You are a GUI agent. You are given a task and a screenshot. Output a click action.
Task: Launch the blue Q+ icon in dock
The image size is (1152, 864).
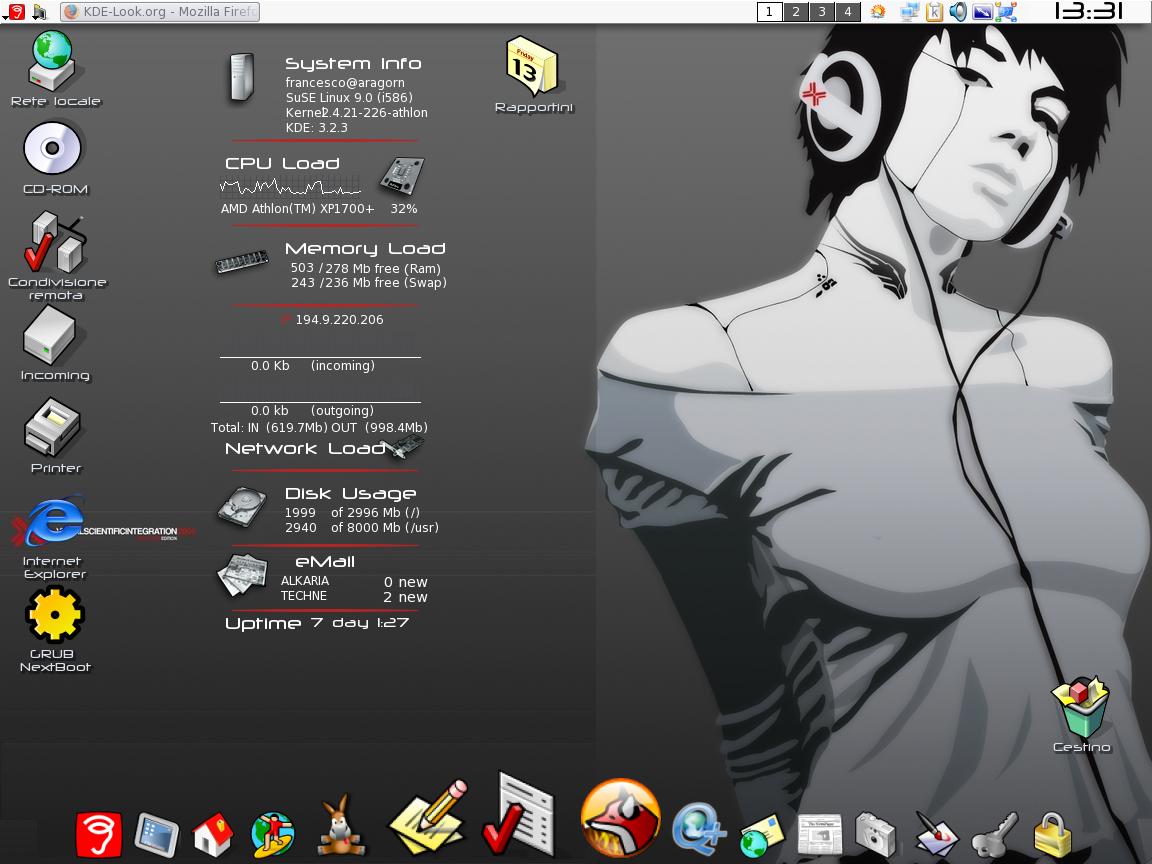[x=699, y=829]
